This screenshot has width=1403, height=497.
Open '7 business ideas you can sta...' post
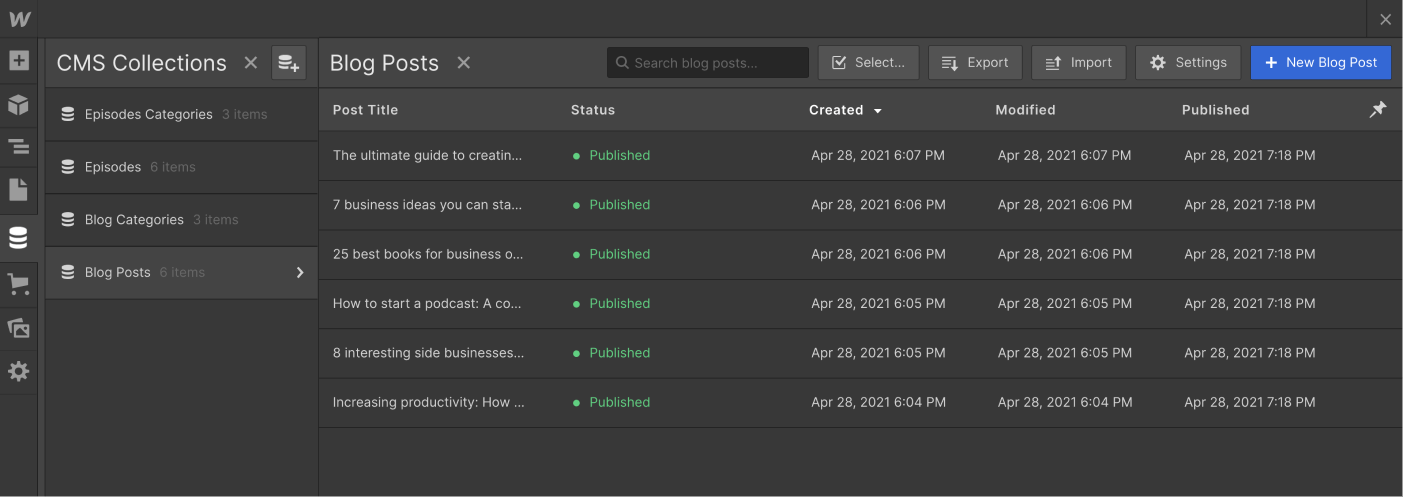[427, 204]
